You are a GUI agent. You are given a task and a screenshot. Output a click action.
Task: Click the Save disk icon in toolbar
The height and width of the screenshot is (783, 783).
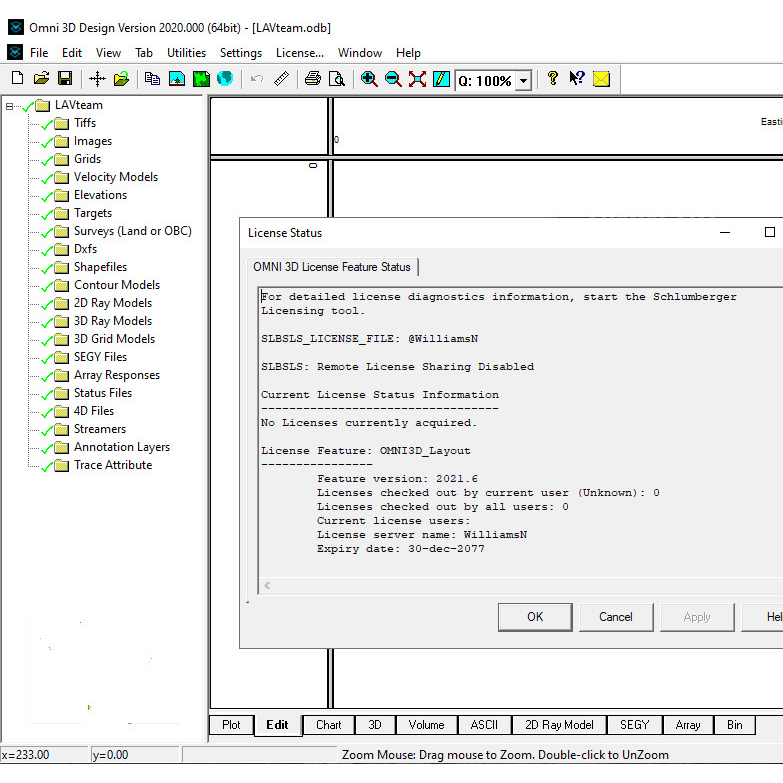(65, 79)
